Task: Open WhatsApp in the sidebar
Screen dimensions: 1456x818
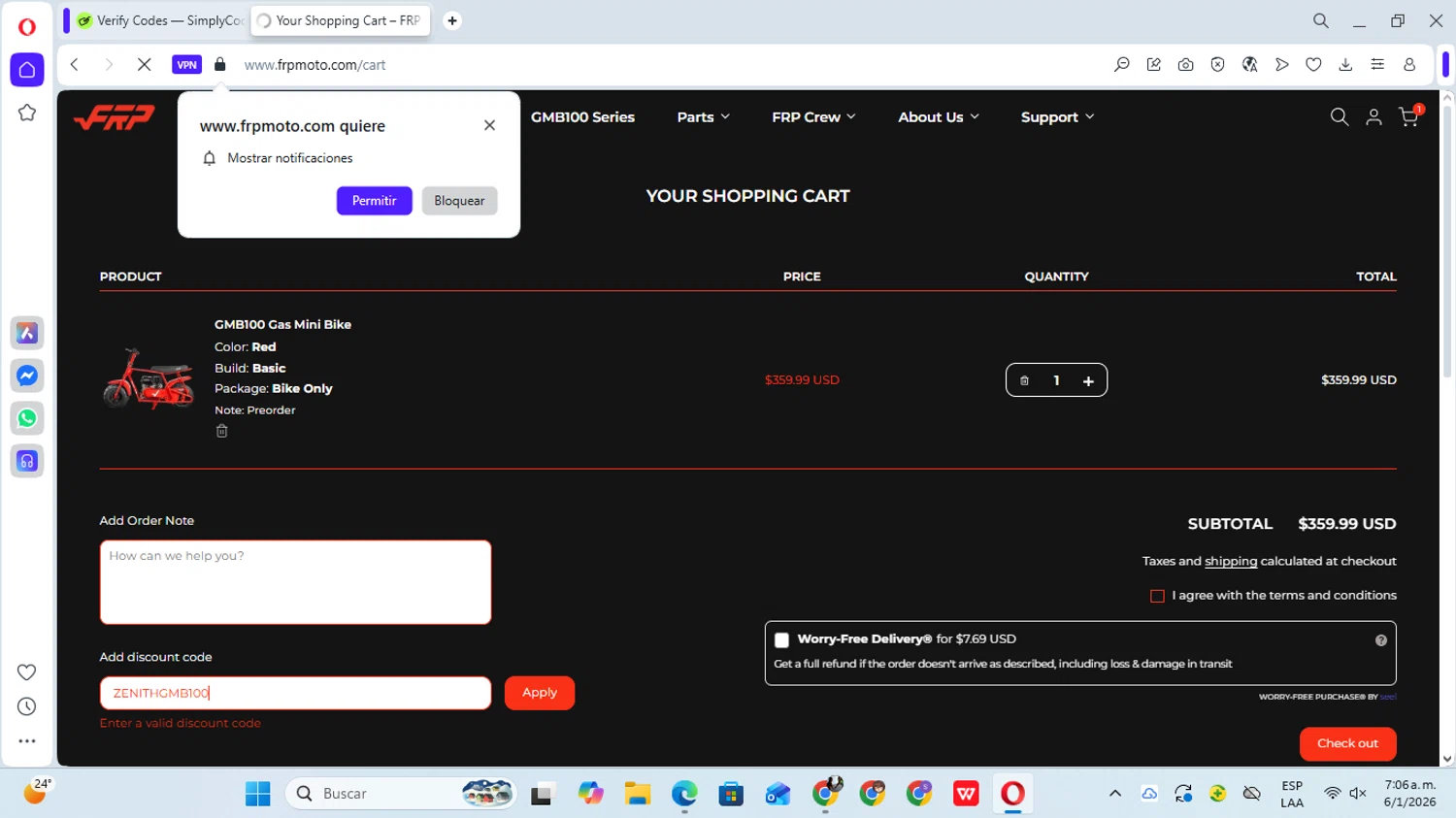Action: point(27,418)
